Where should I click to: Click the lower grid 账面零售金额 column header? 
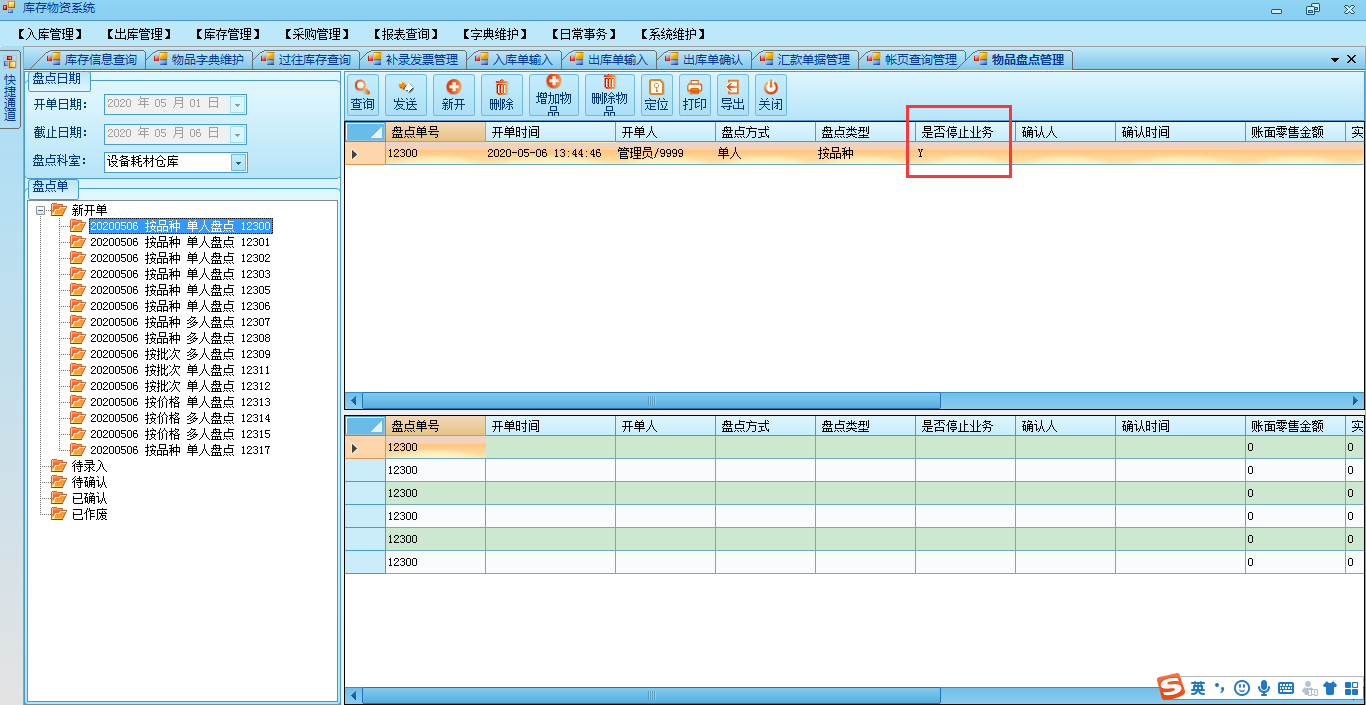(1295, 426)
